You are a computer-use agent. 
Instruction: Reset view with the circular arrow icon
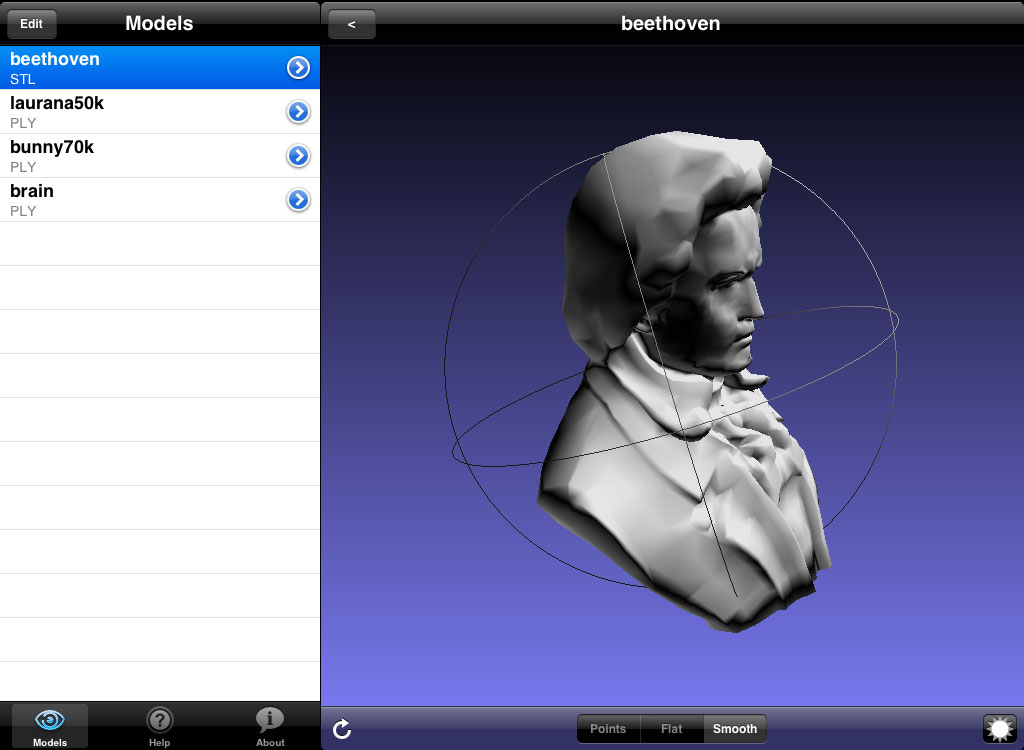pyautogui.click(x=342, y=729)
